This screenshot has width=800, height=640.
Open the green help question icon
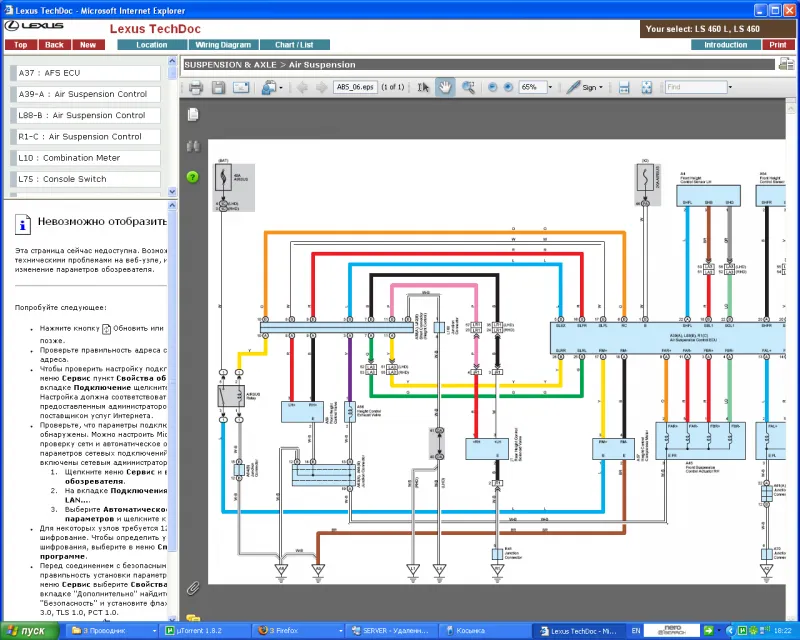click(x=193, y=177)
